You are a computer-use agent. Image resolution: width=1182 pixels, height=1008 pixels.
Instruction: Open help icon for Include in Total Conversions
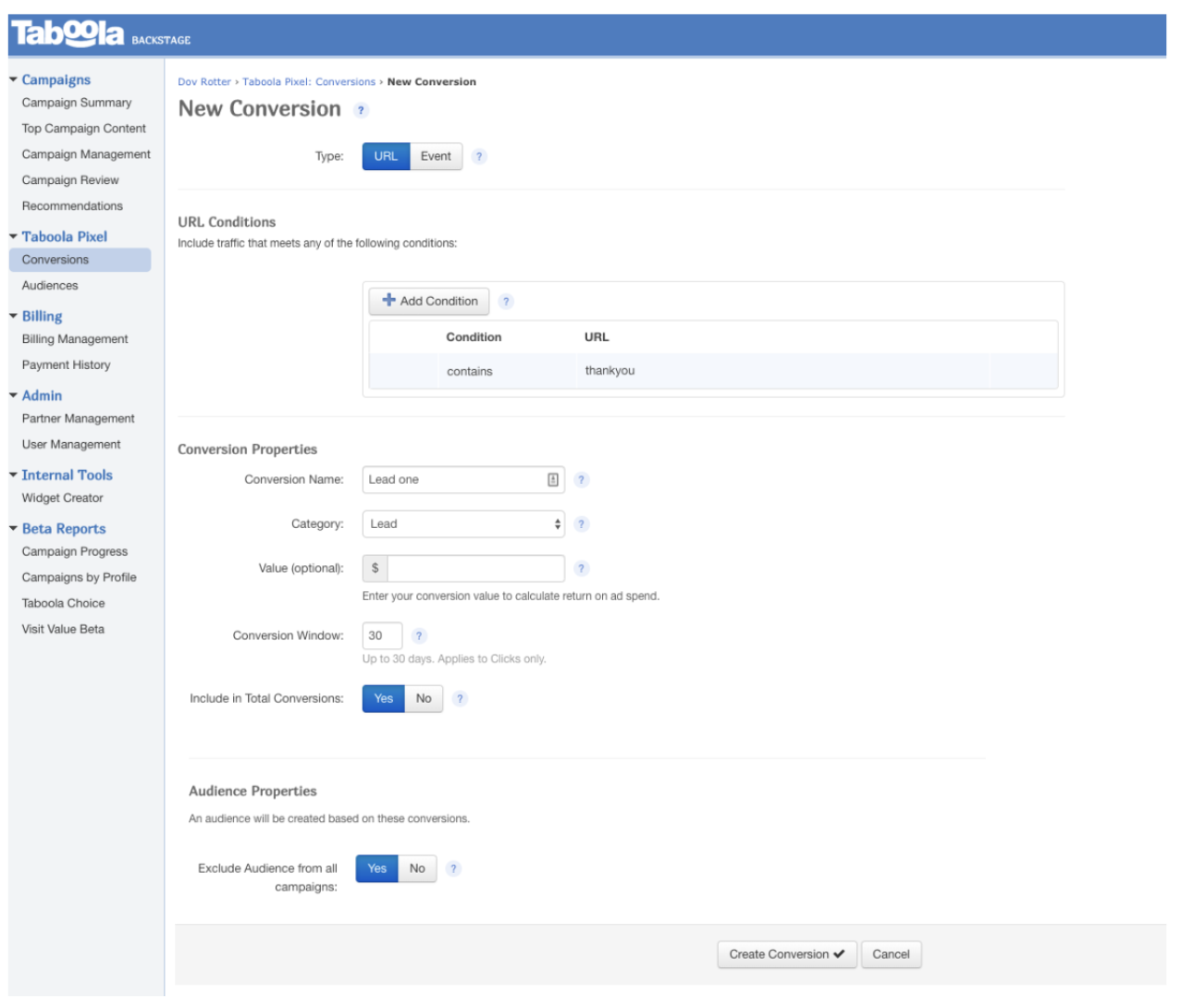coord(460,699)
